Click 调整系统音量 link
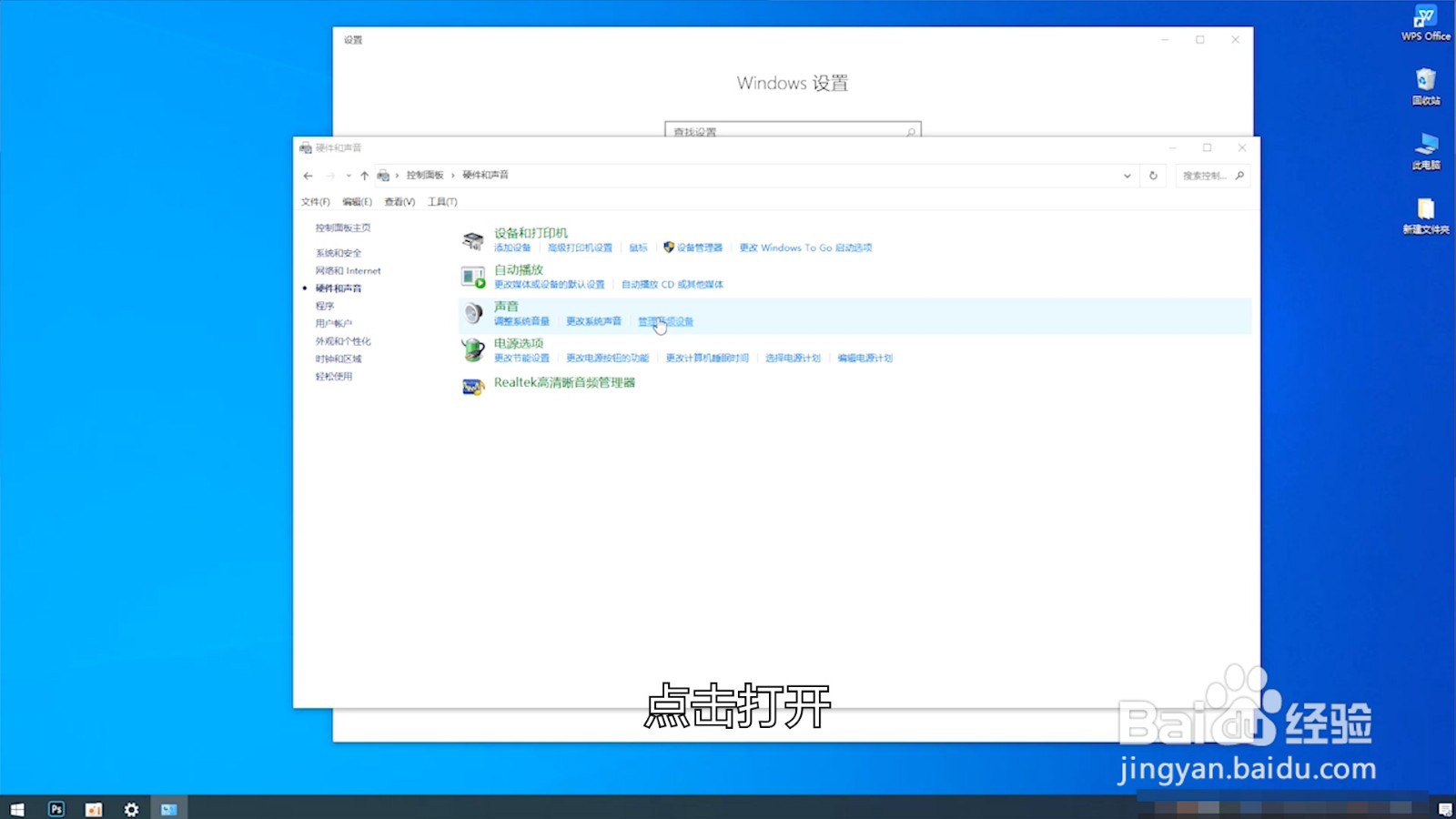The width and height of the screenshot is (1456, 819). (x=521, y=321)
